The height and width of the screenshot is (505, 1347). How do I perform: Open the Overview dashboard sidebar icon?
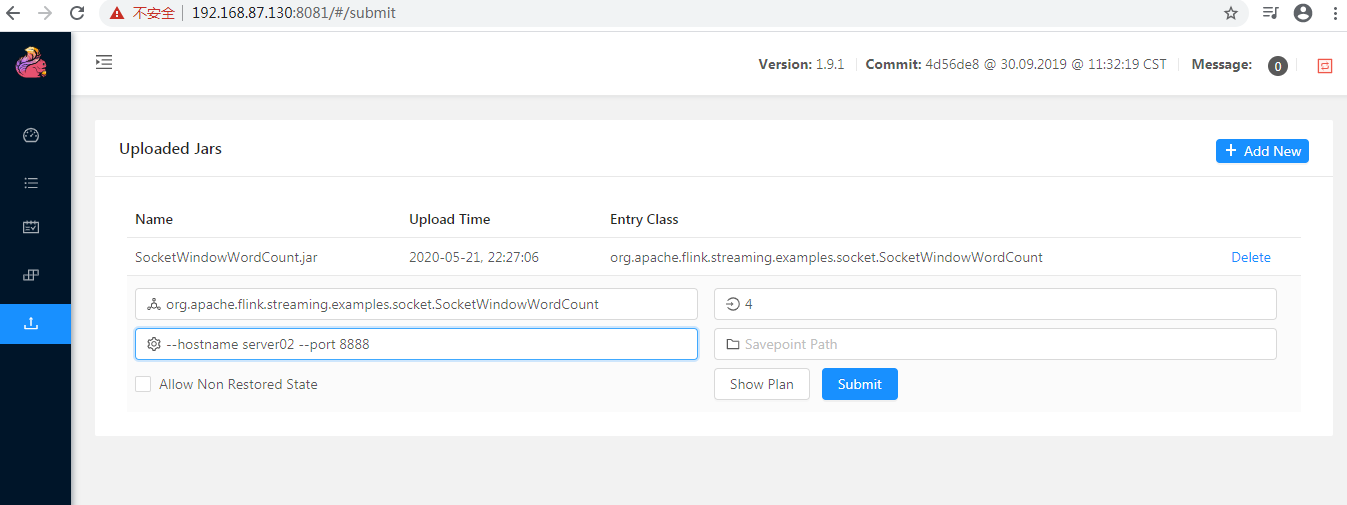31,136
